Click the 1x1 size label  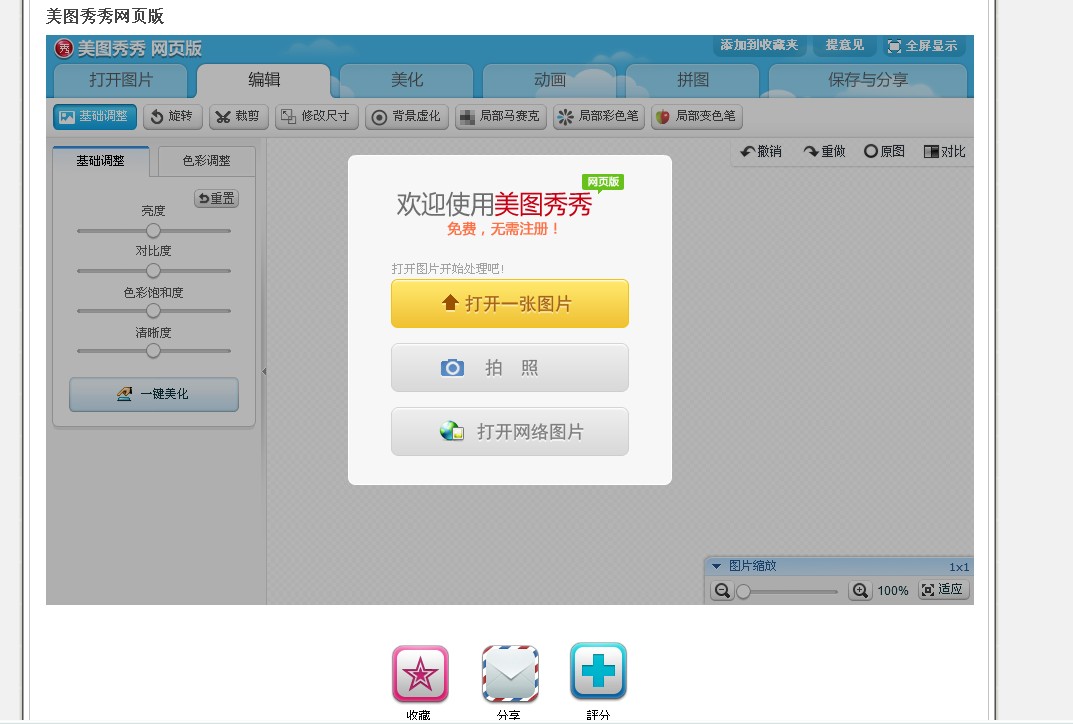959,567
